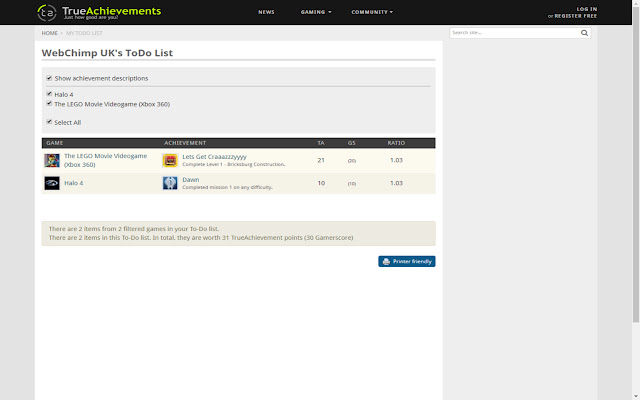
Task: Click the TrueAchievements logo
Action: click(99, 12)
